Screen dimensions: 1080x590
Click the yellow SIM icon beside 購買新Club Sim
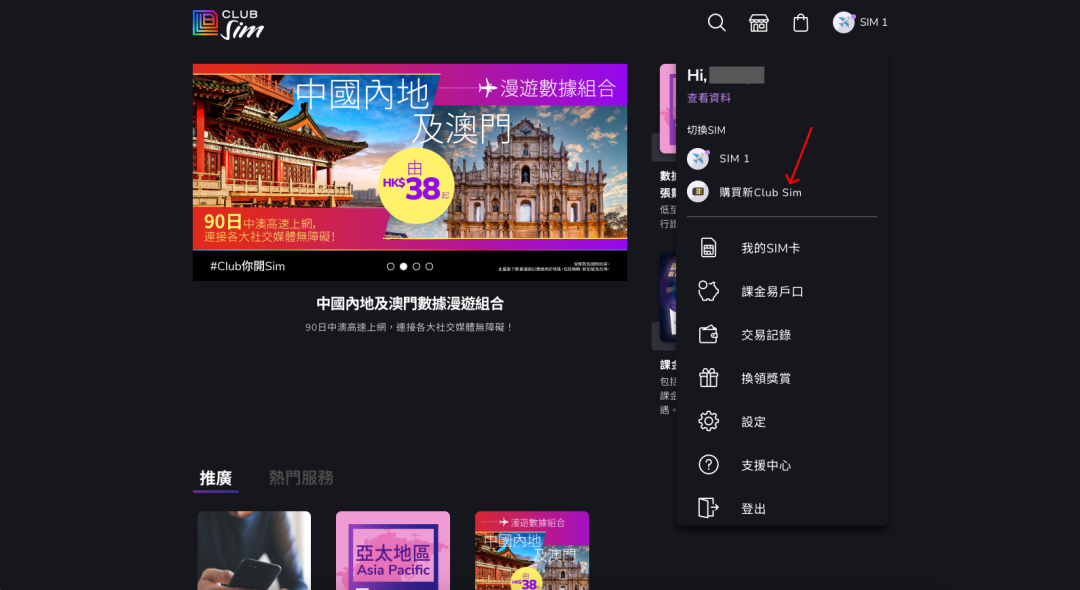coord(698,191)
